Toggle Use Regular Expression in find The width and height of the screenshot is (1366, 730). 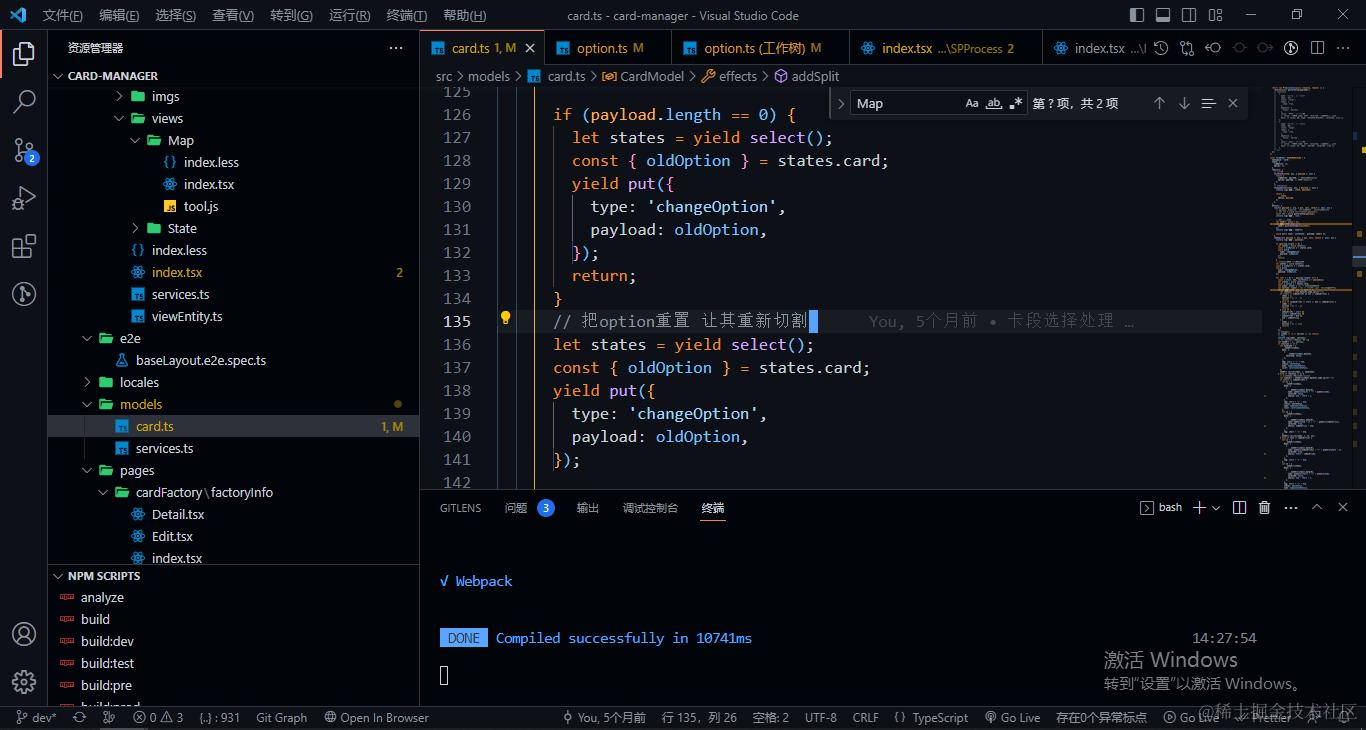tap(1016, 103)
